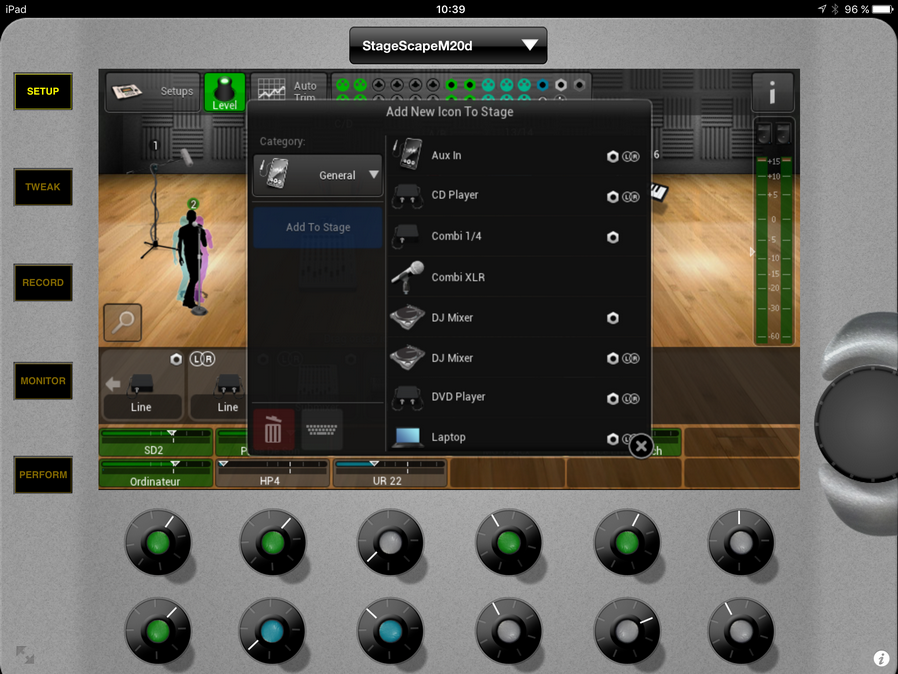The image size is (898, 674).
Task: Expand the StageScapeM20d device dropdown
Action: coord(448,45)
